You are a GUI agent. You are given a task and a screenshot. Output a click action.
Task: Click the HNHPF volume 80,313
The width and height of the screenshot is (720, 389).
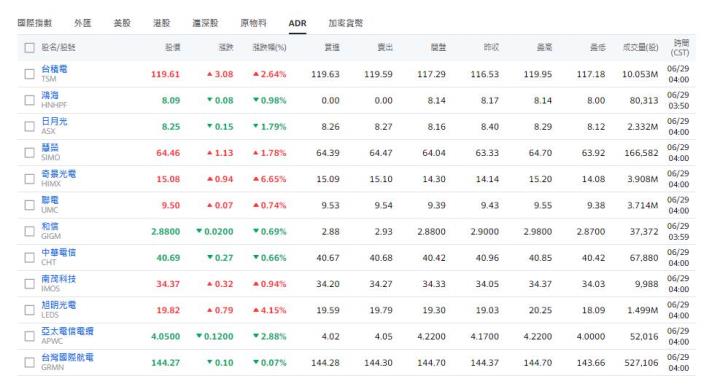point(644,100)
